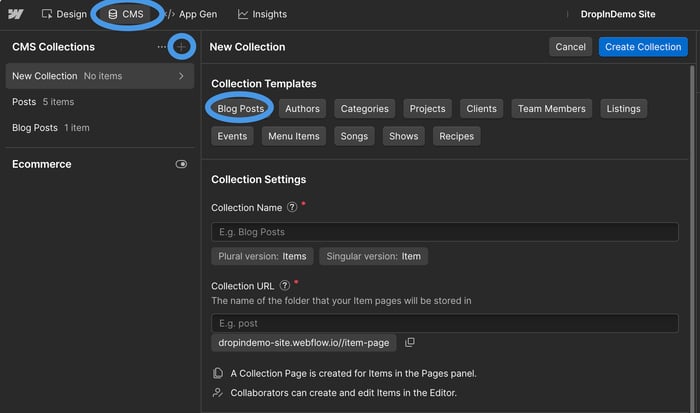Click Create Collection button

pyautogui.click(x=643, y=47)
